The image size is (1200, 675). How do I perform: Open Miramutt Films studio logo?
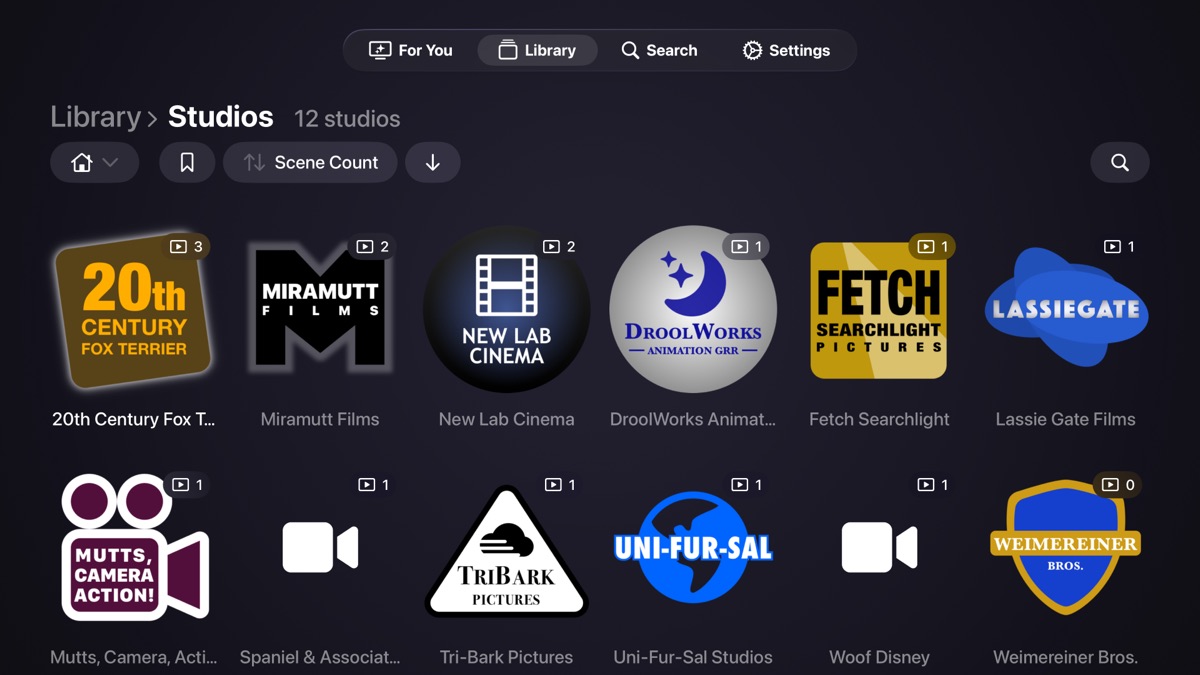320,310
